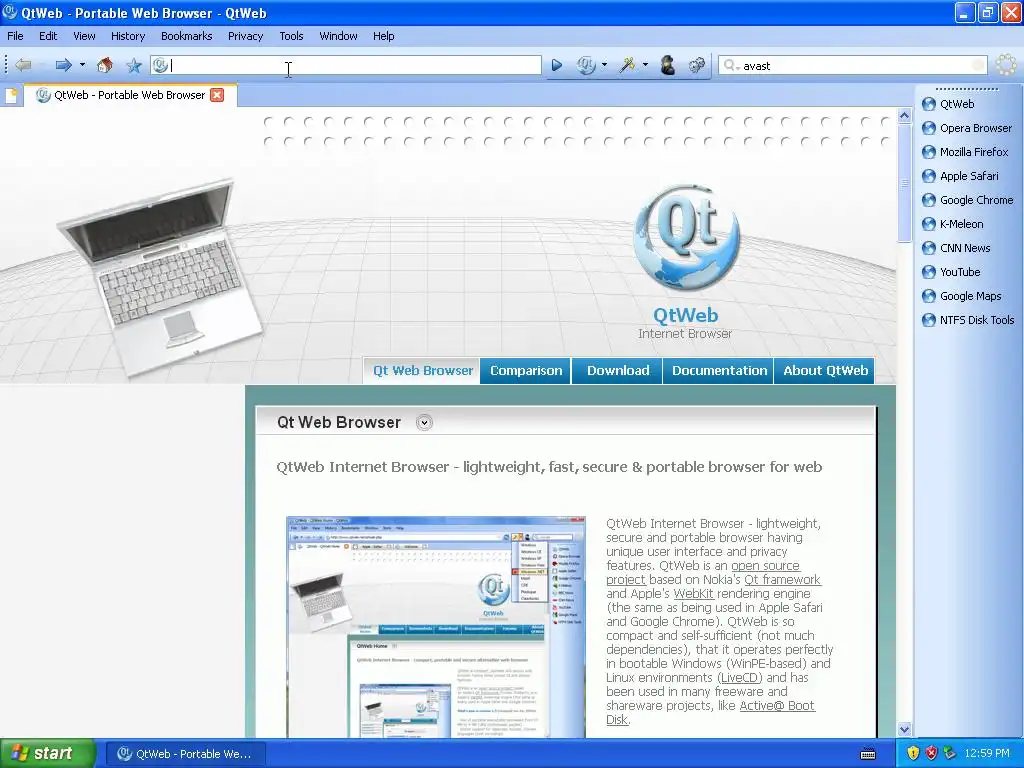This screenshot has width=1024, height=768.
Task: Follow the Qt framework link
Action: 782,580
